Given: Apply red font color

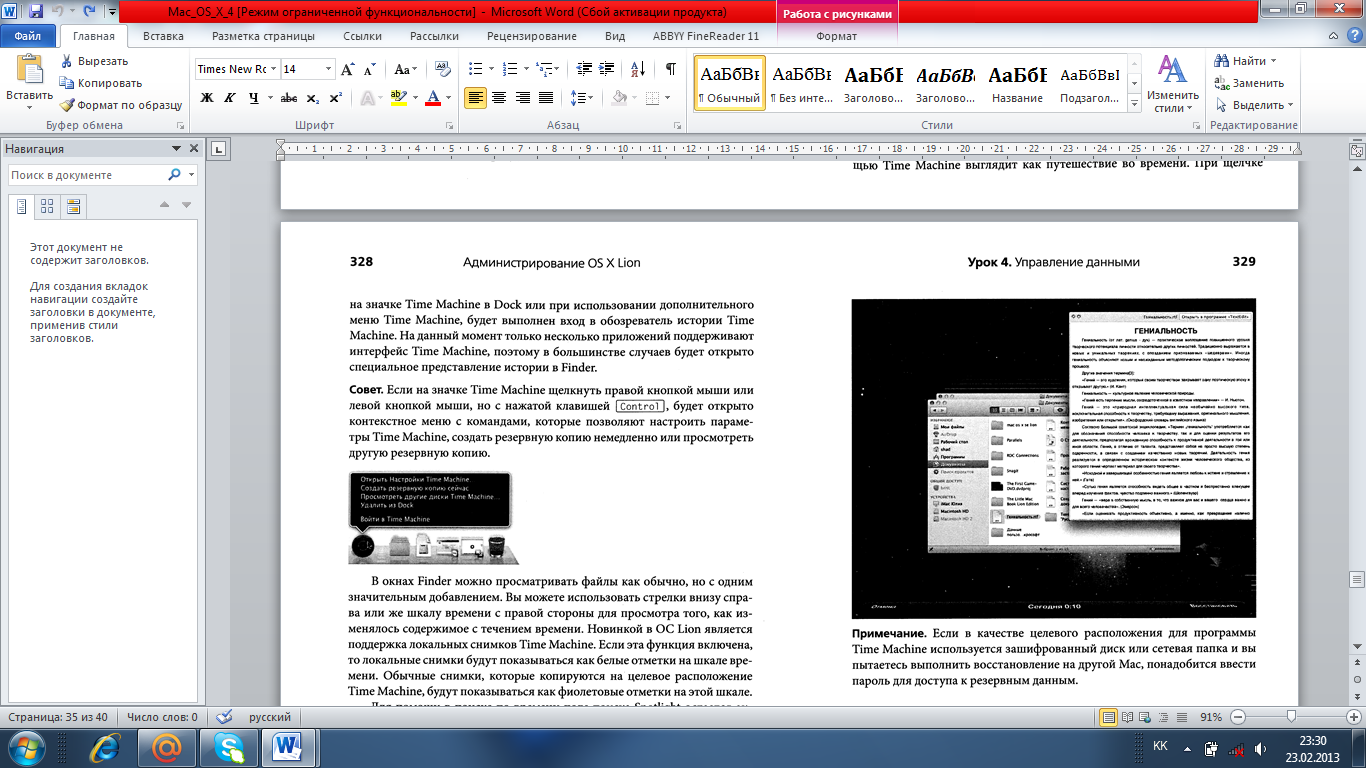Looking at the screenshot, I should [x=433, y=98].
